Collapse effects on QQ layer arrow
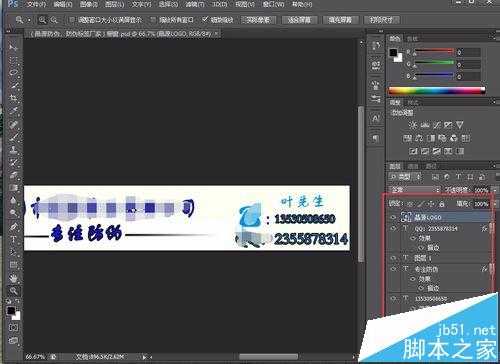The image size is (500, 364). tap(493, 229)
